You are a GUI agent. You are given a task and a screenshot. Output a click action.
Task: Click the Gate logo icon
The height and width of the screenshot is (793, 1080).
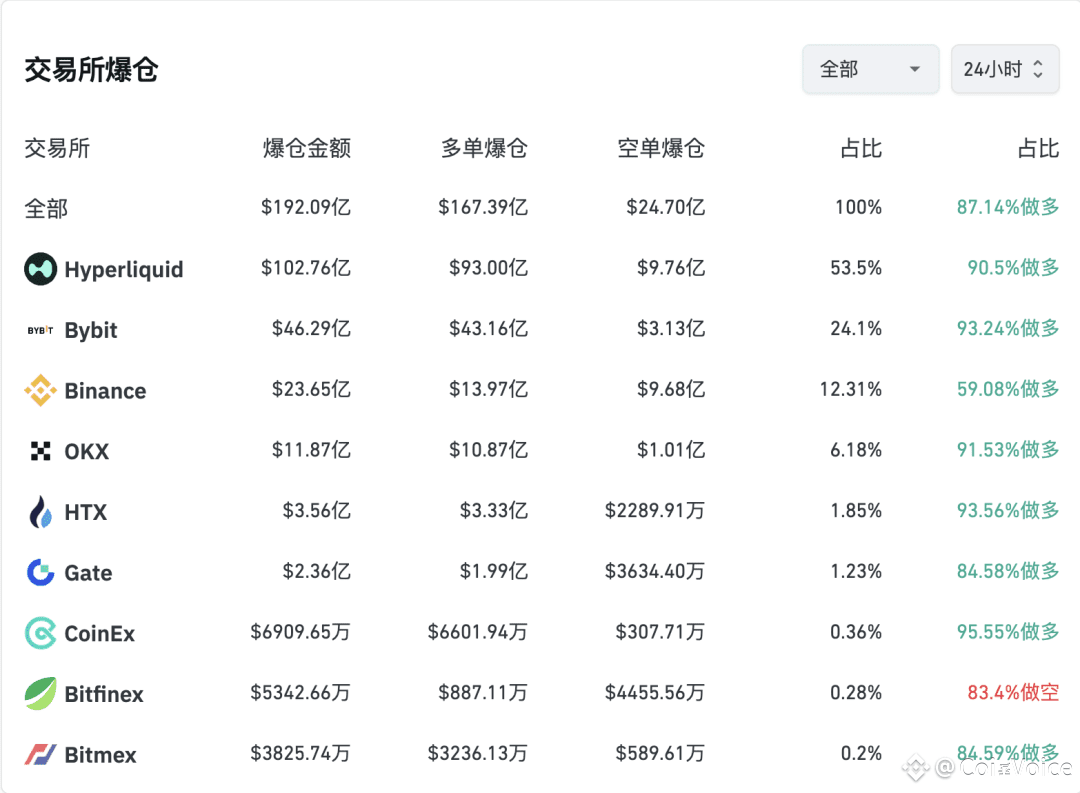click(x=41, y=573)
